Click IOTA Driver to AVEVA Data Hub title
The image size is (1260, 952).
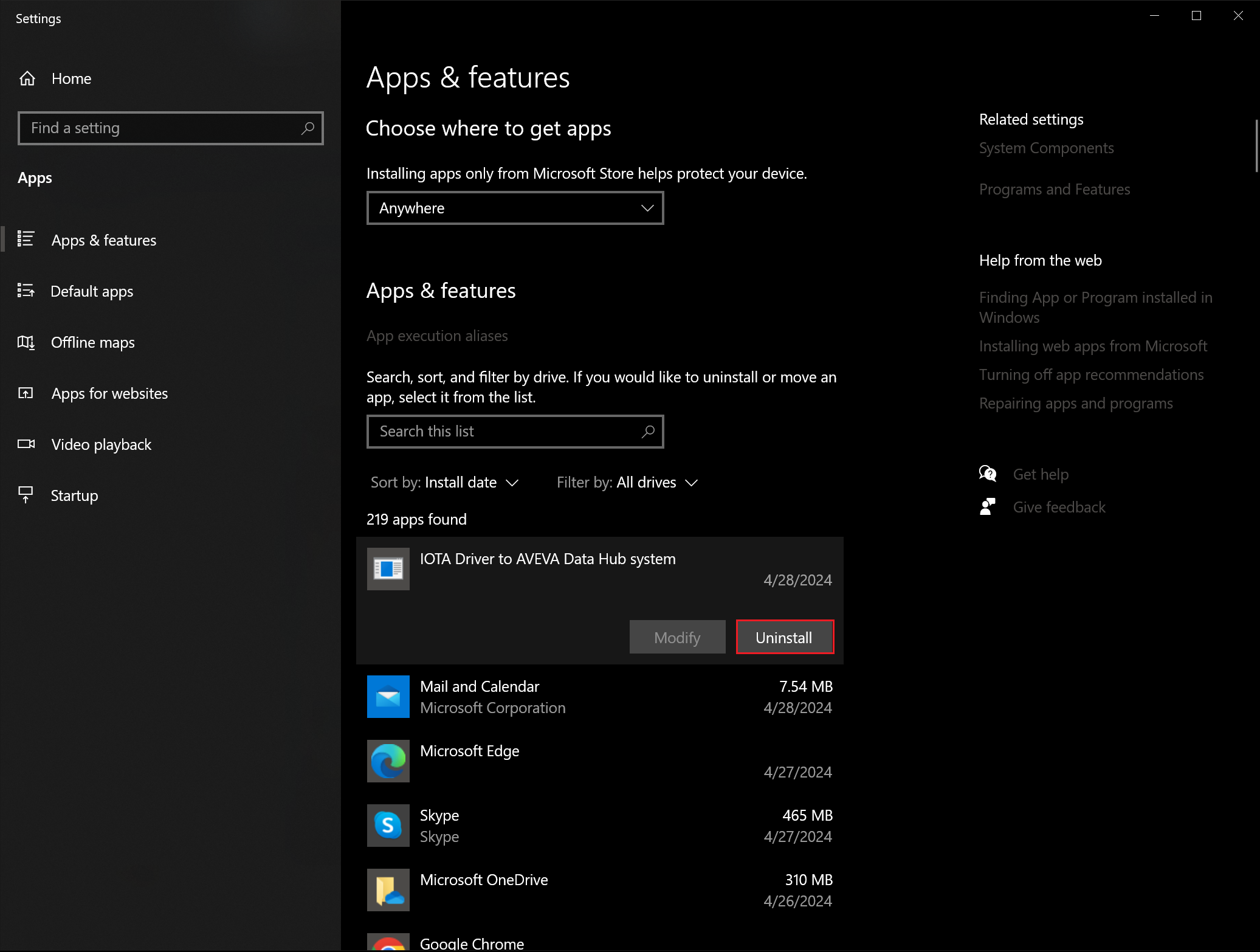[548, 559]
